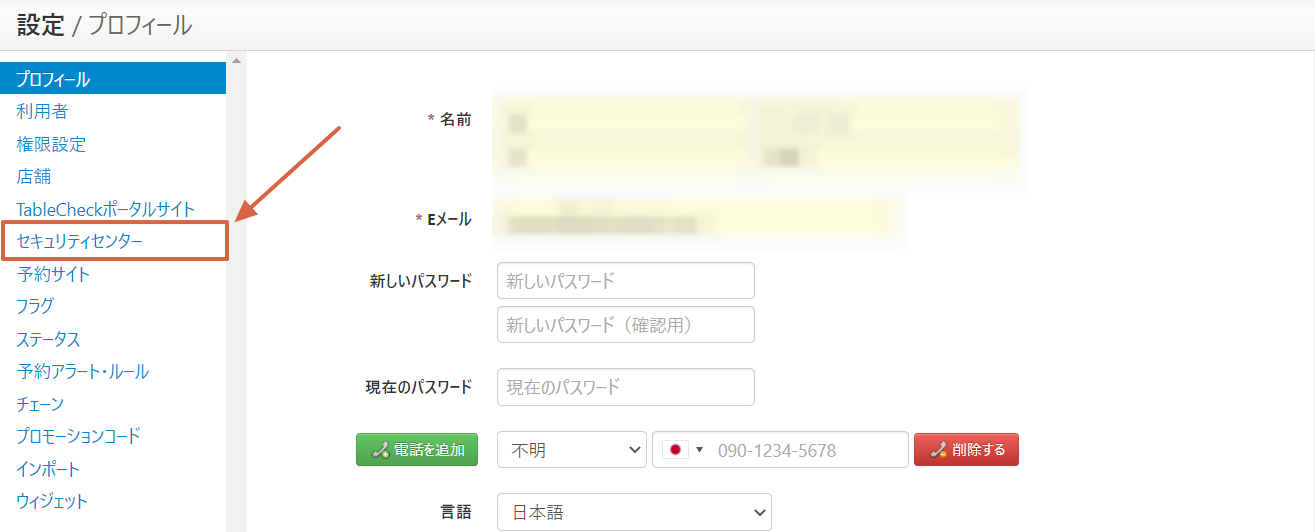Focus the 新しいパスワード field
Viewport: 1315px width, 532px height.
pyautogui.click(x=626, y=281)
